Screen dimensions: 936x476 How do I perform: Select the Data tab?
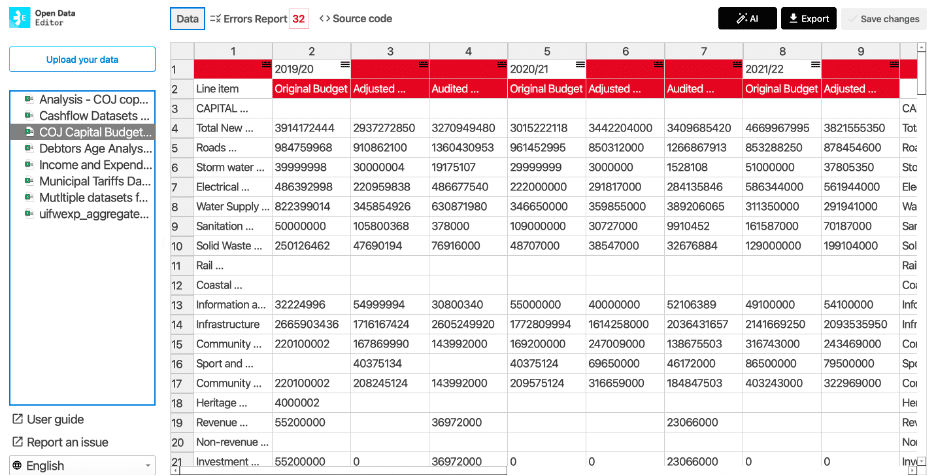pyautogui.click(x=187, y=18)
